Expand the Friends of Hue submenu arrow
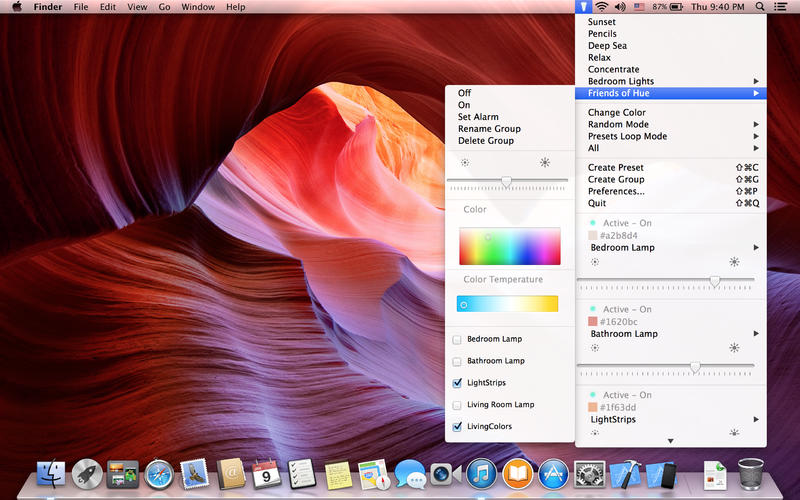800x500 pixels. [x=756, y=93]
